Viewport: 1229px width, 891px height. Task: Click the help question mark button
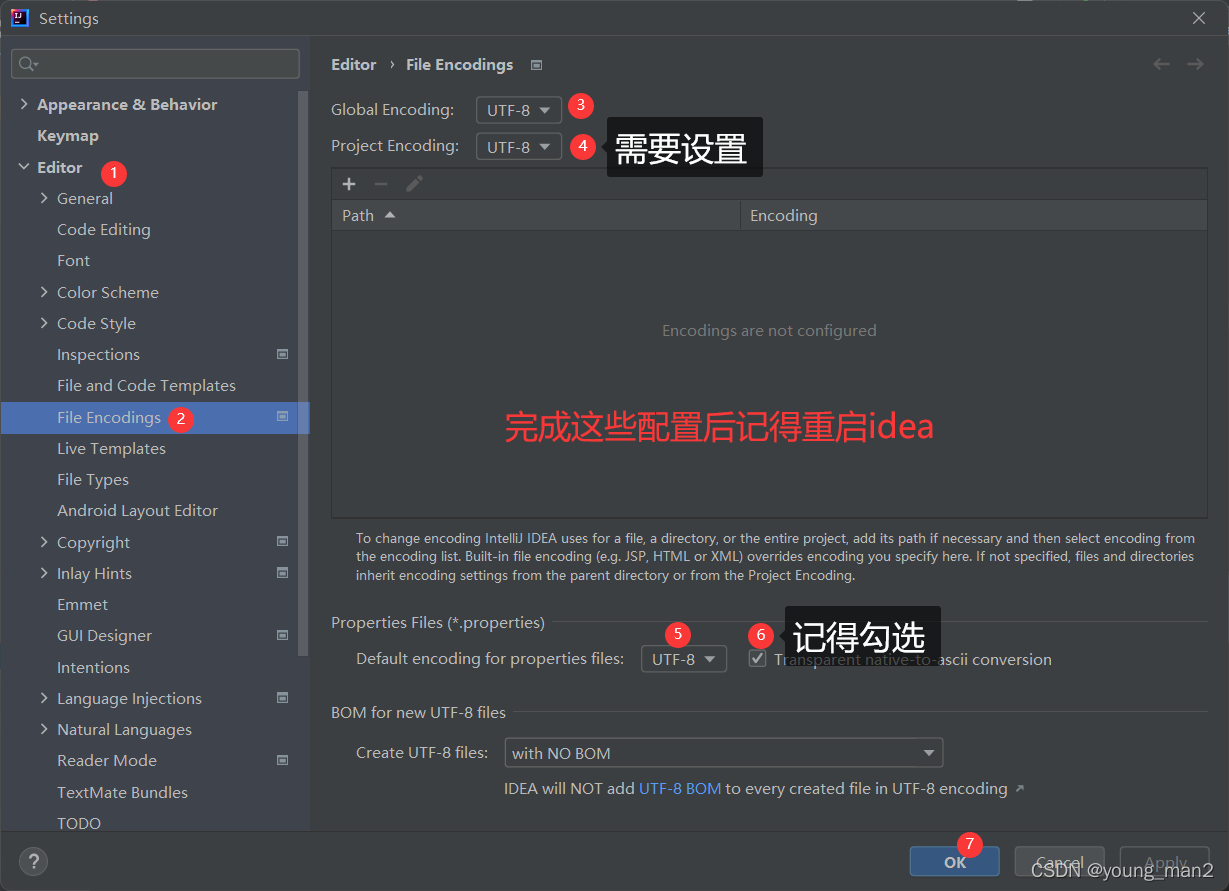coord(33,861)
